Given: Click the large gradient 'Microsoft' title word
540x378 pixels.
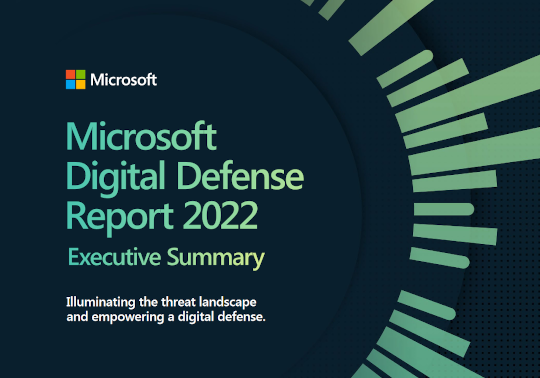Looking at the screenshot, I should [x=141, y=136].
